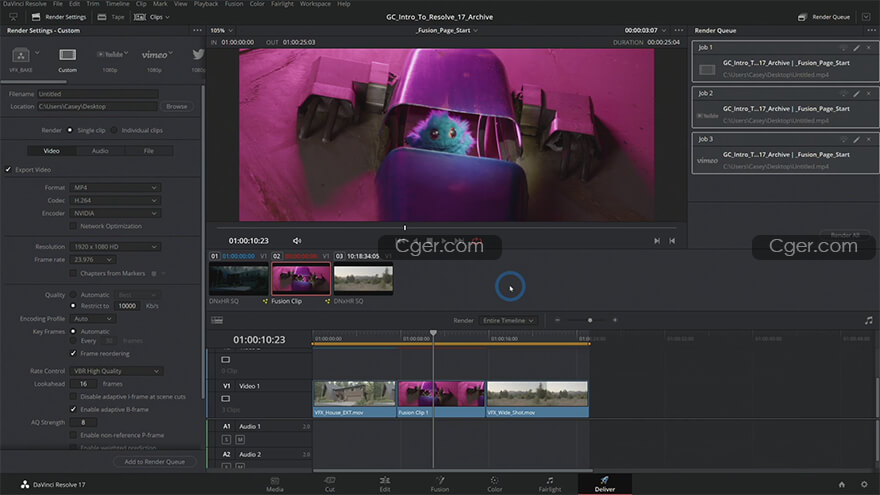Edit Job 3 with pencil icon
This screenshot has height=495, width=880.
[856, 139]
